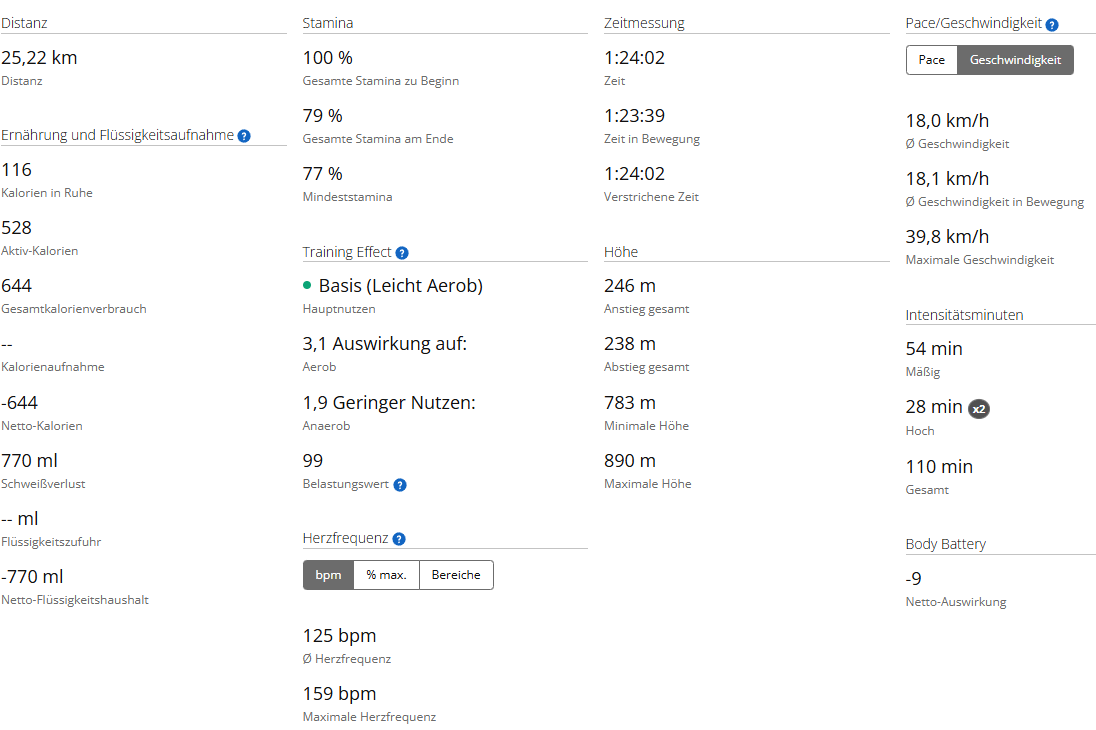This screenshot has height=730, width=1096.
Task: Click the Body Battery -9 value
Action: (x=914, y=578)
